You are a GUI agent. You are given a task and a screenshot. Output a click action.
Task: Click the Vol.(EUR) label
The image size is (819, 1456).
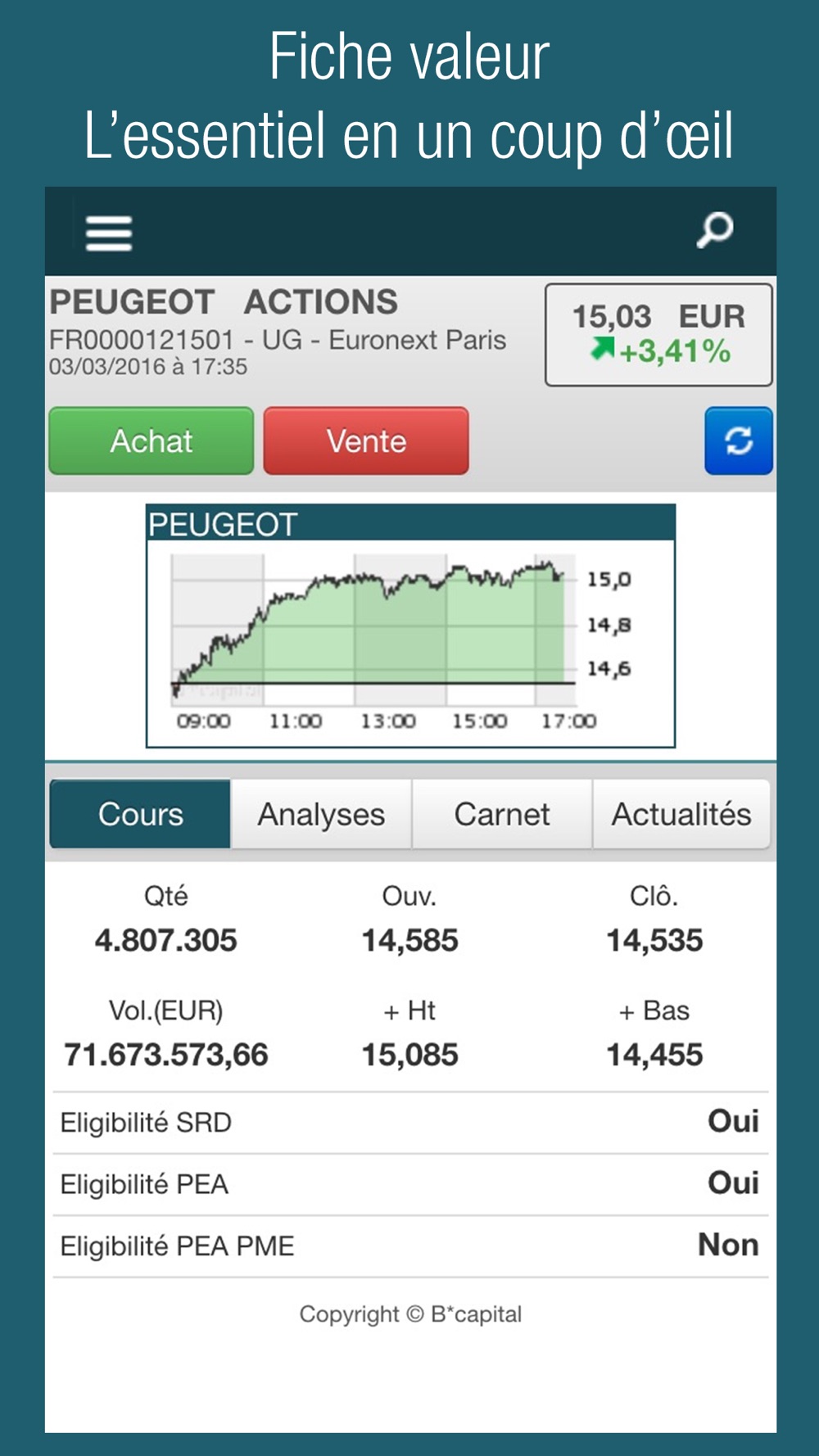(x=165, y=1011)
